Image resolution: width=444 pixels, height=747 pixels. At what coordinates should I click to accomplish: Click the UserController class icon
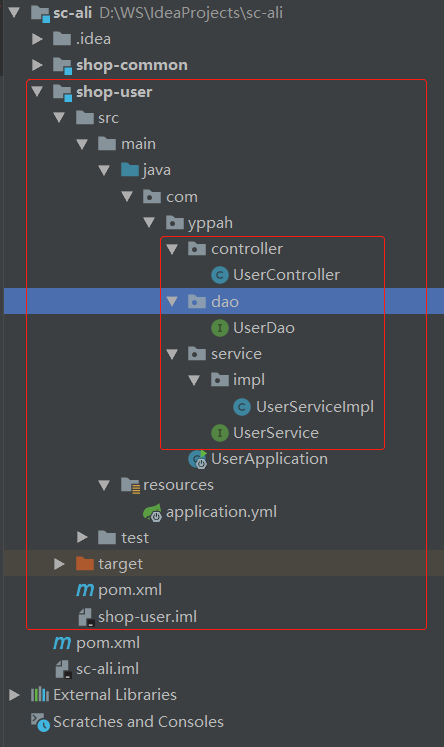[220, 275]
